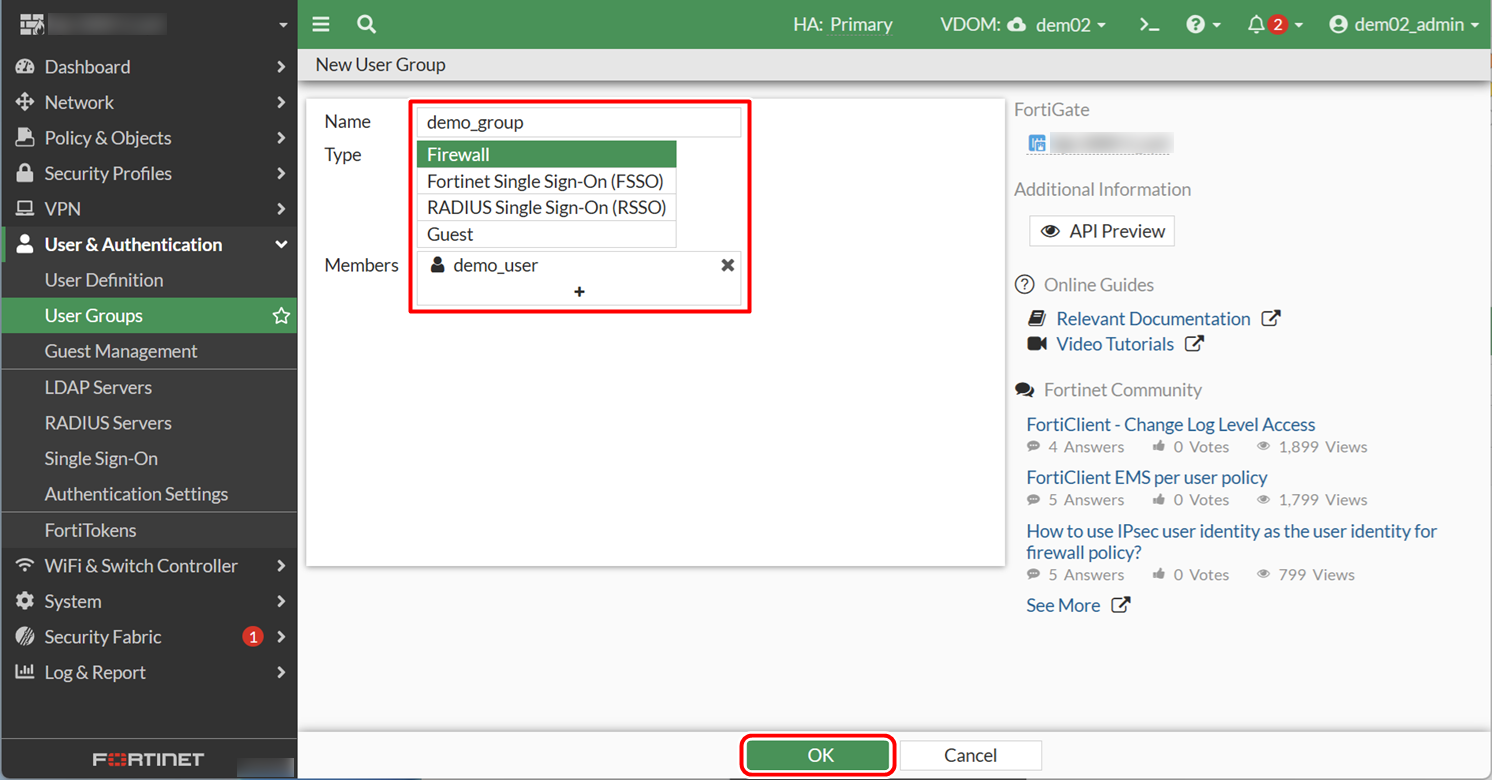The height and width of the screenshot is (780, 1492).
Task: Click the Cancel button
Action: coord(970,755)
